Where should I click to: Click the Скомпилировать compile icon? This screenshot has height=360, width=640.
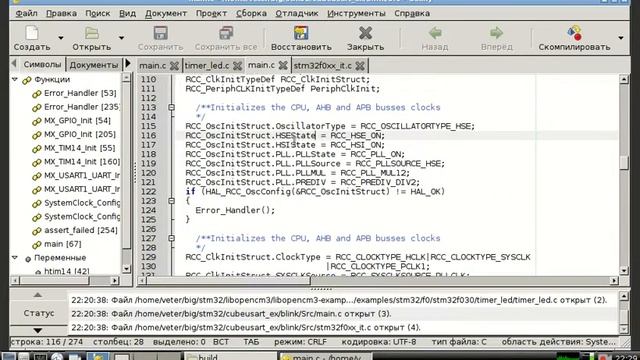pos(574,33)
